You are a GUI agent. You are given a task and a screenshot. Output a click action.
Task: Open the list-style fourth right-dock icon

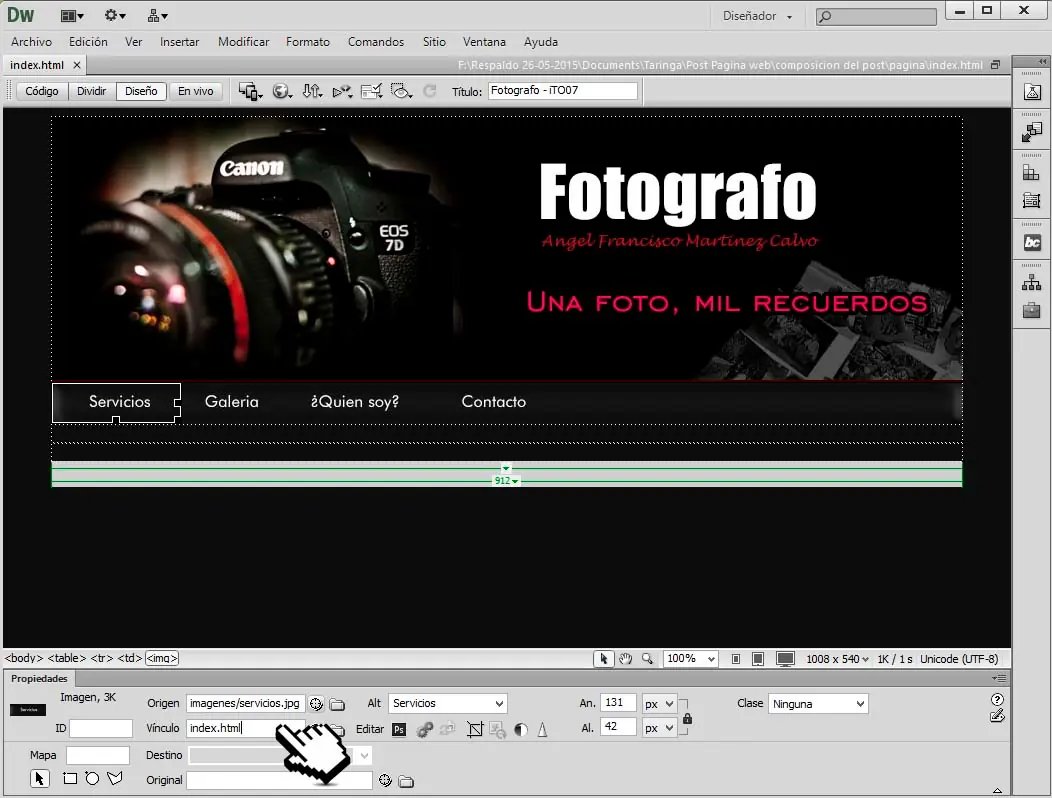[x=1032, y=200]
